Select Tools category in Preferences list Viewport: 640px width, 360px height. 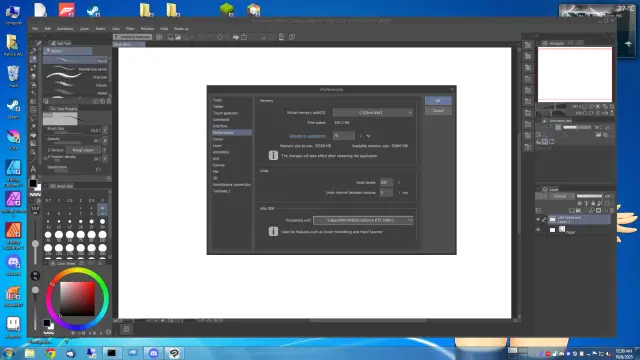pyautogui.click(x=217, y=100)
